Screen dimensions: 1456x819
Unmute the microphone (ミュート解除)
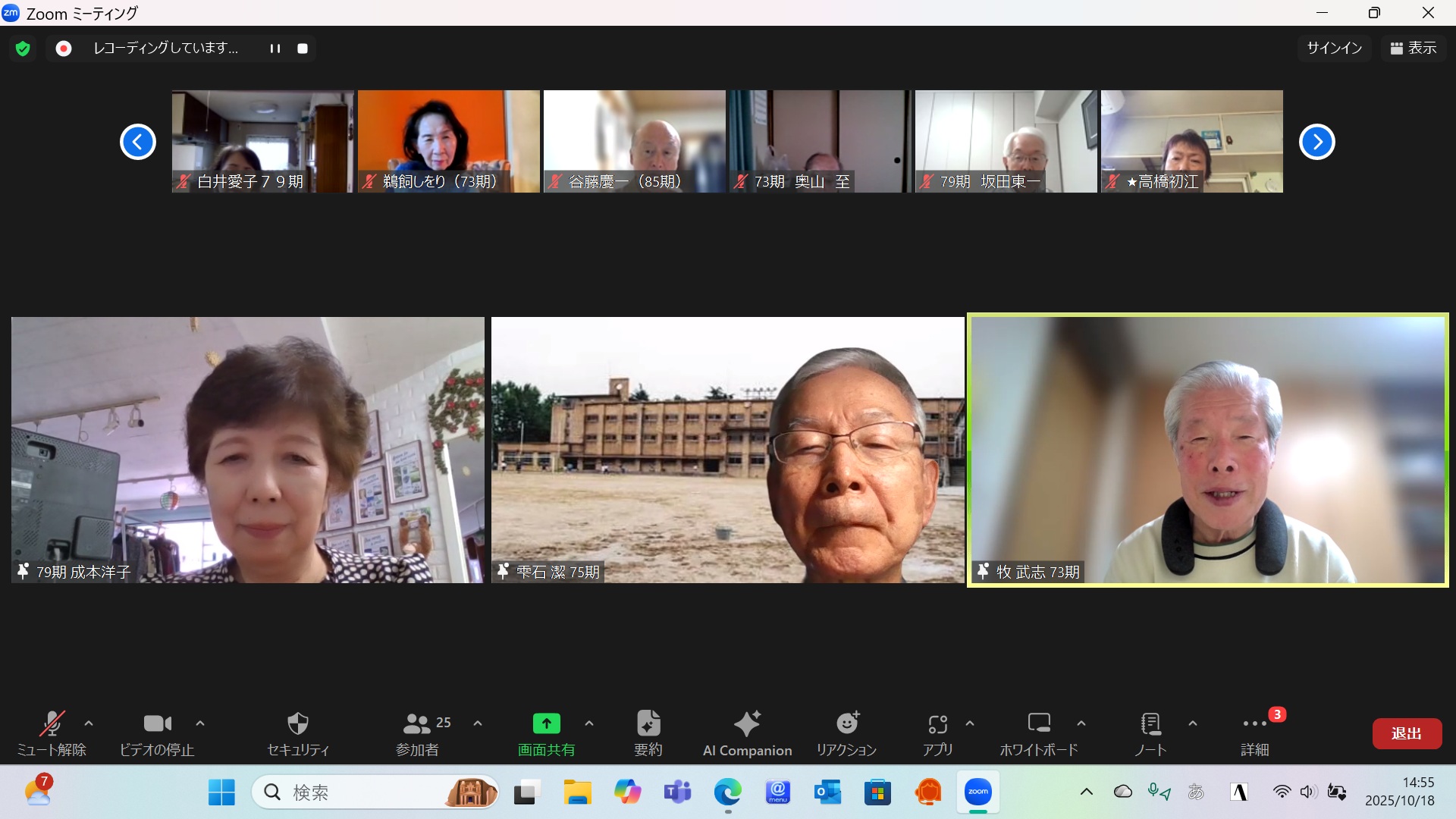[x=52, y=724]
